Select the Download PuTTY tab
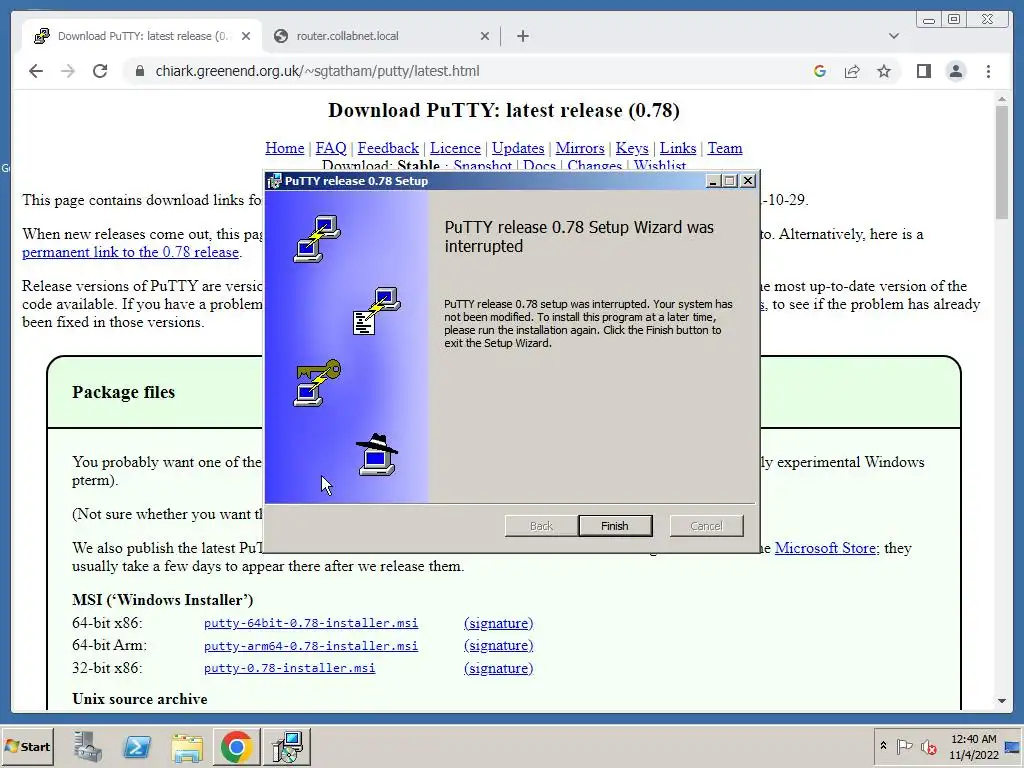Image resolution: width=1024 pixels, height=768 pixels. (x=140, y=36)
